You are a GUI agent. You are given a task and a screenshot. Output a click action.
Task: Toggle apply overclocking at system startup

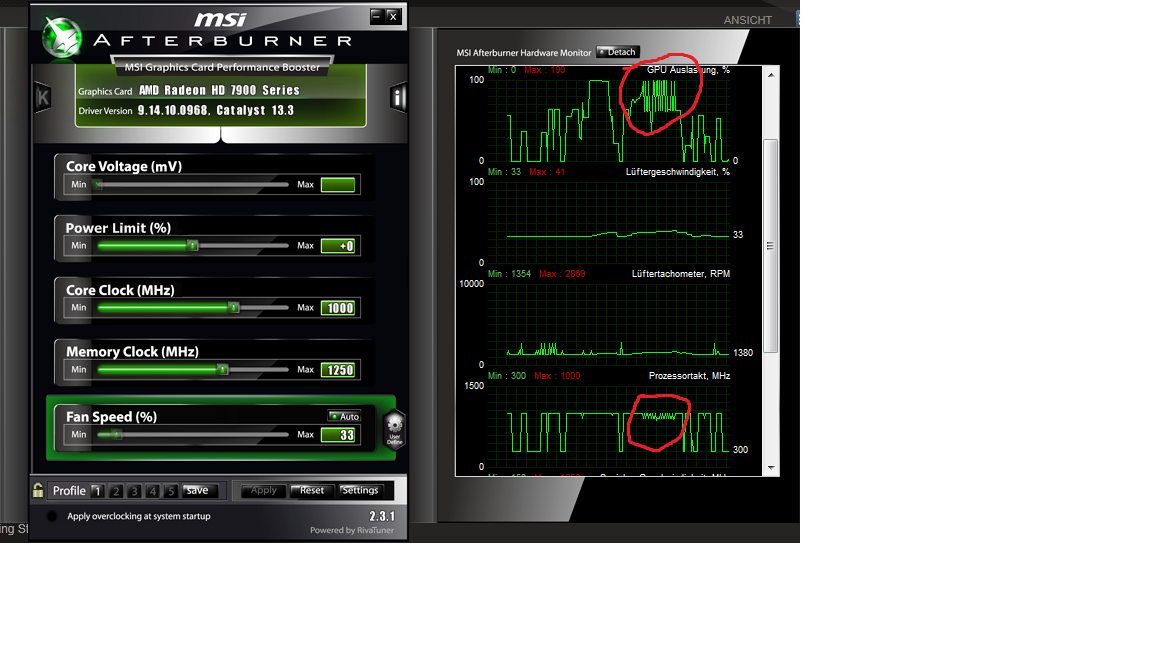click(x=52, y=516)
